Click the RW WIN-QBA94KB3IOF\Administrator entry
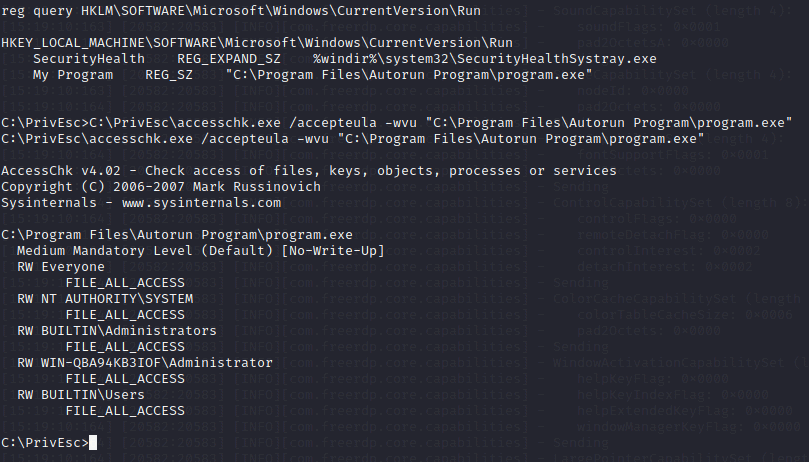Image resolution: width=809 pixels, height=462 pixels. (144, 363)
